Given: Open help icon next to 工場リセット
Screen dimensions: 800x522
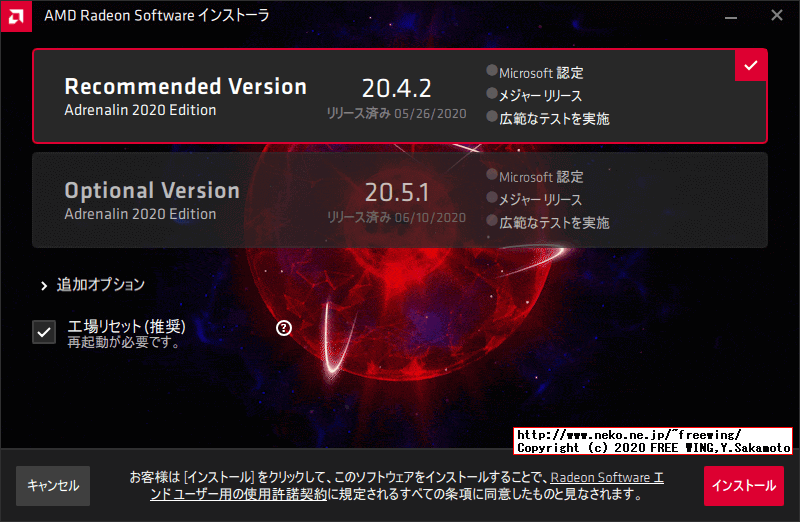Looking at the screenshot, I should point(283,327).
